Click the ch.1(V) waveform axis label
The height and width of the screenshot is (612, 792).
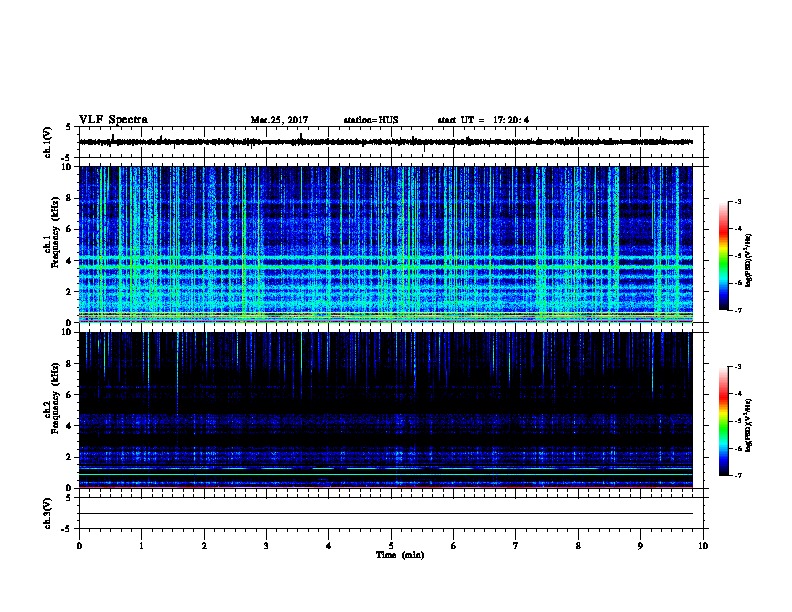point(47,142)
